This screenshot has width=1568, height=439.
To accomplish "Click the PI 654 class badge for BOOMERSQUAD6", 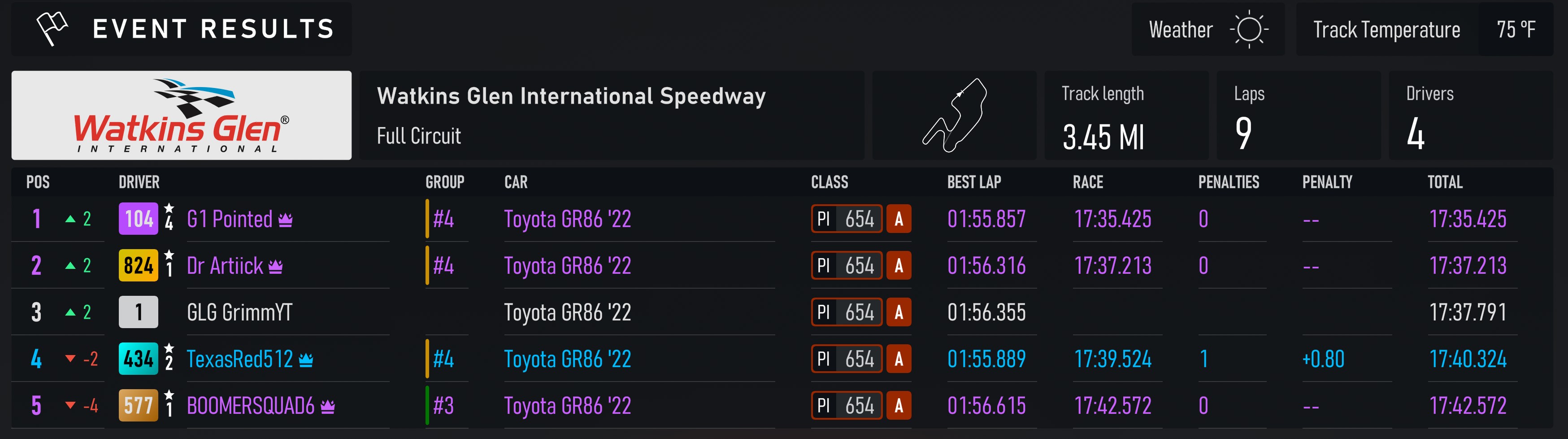I will pos(847,405).
